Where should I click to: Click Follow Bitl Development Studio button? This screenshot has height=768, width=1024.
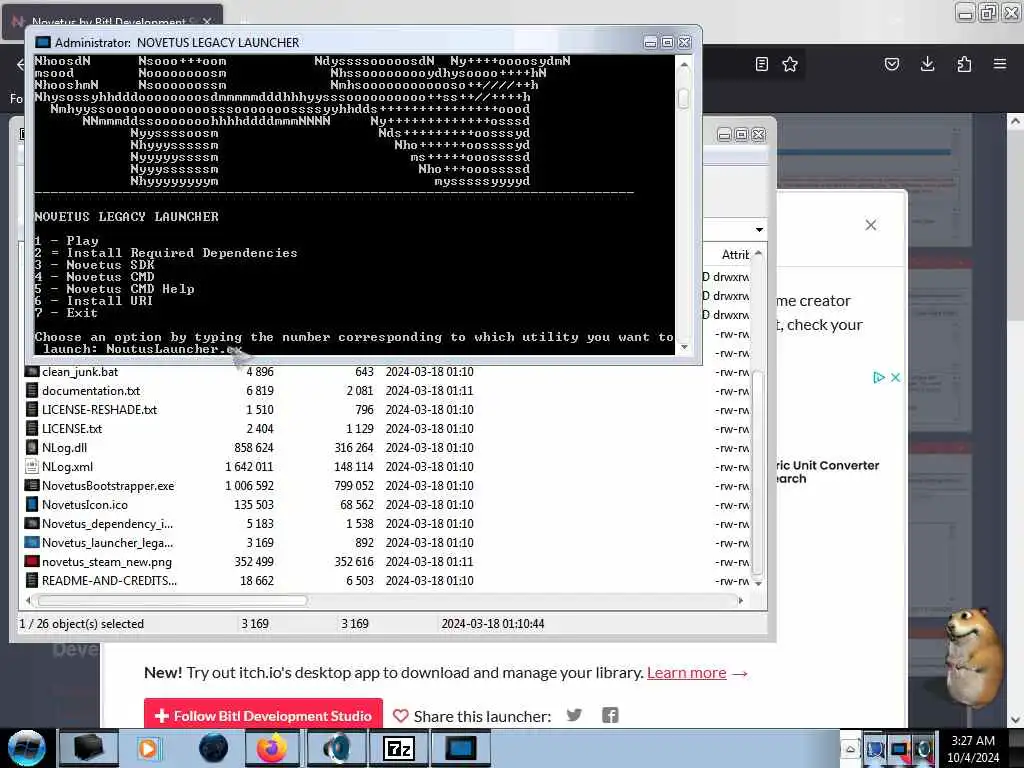click(x=263, y=716)
